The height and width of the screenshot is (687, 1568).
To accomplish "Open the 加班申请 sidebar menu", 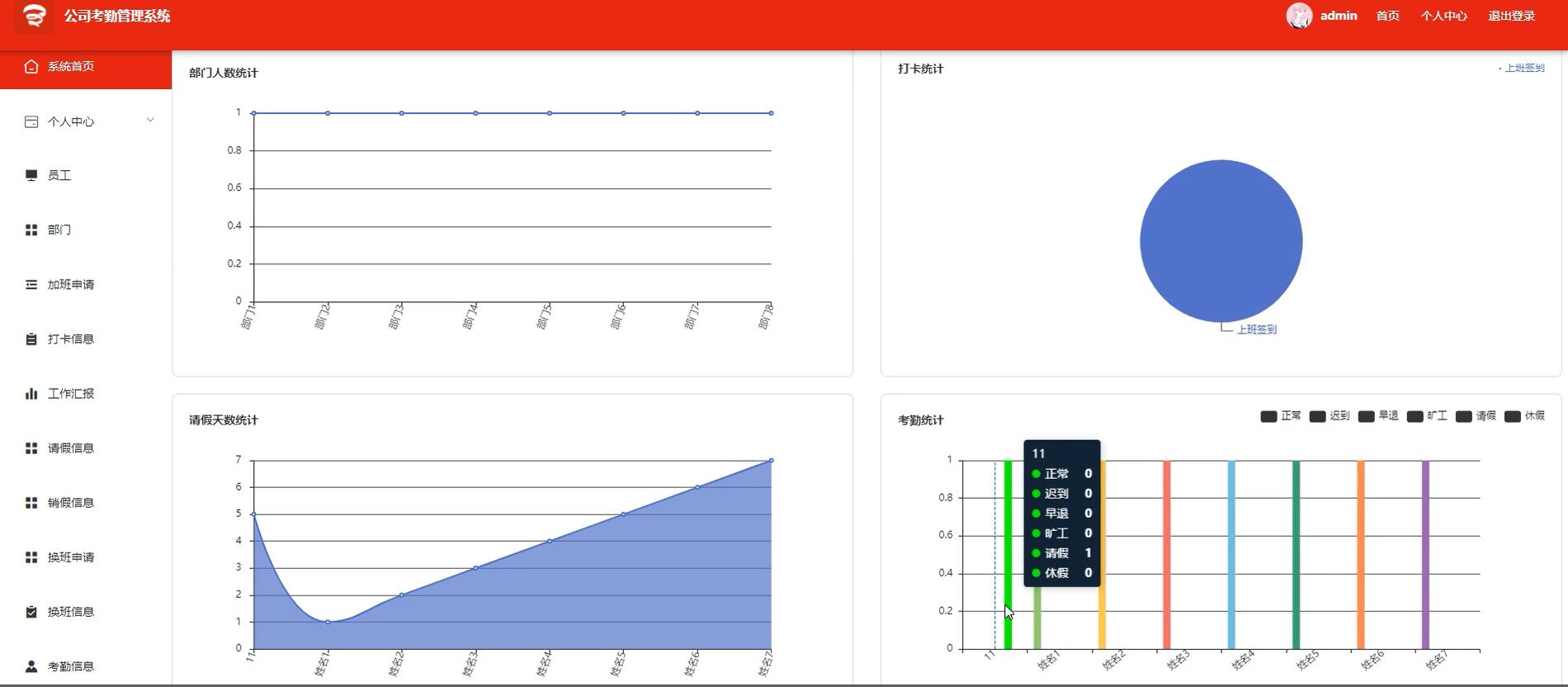I will coord(86,284).
